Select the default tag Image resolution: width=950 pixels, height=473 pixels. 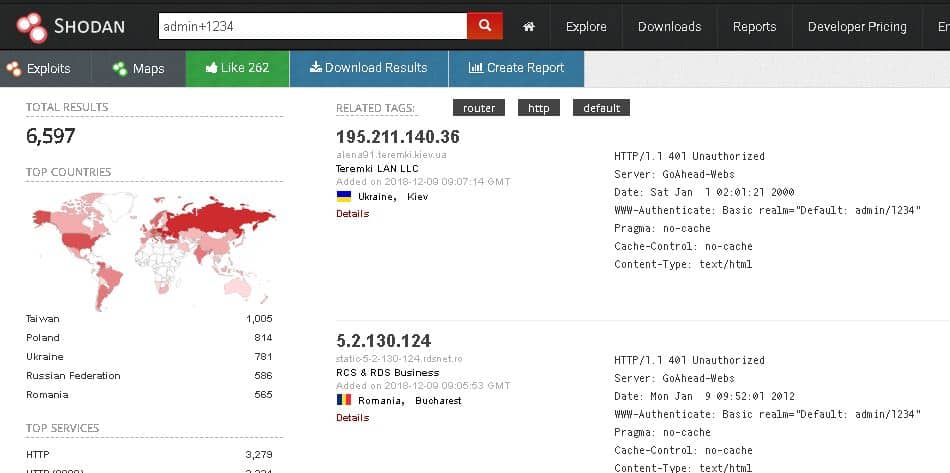point(601,108)
